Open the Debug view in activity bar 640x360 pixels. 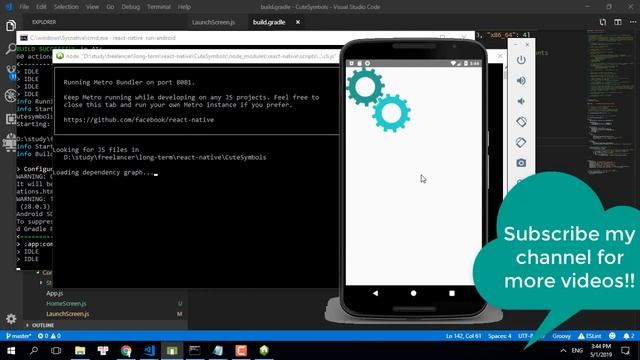[x=11, y=96]
